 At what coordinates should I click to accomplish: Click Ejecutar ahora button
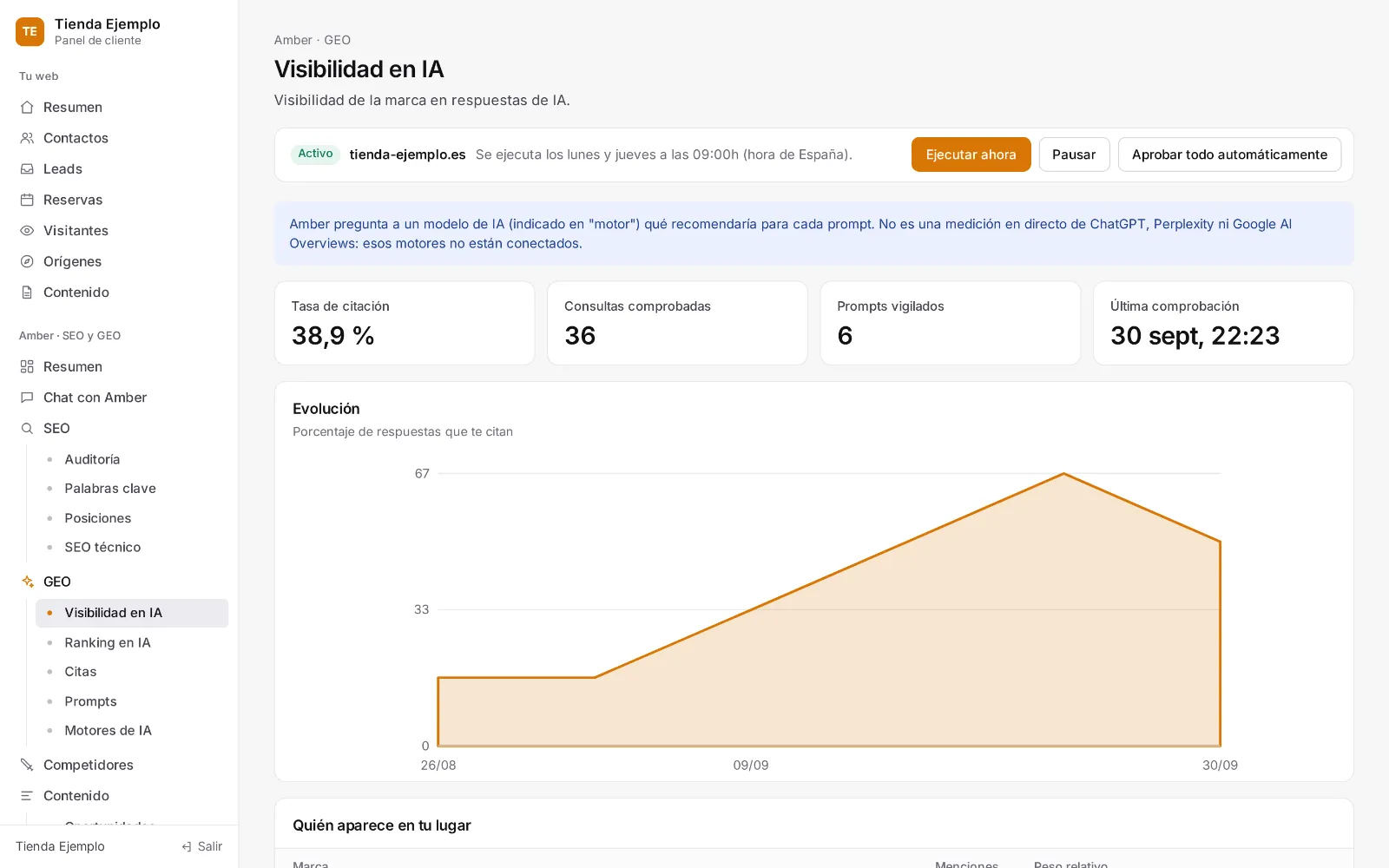971,155
